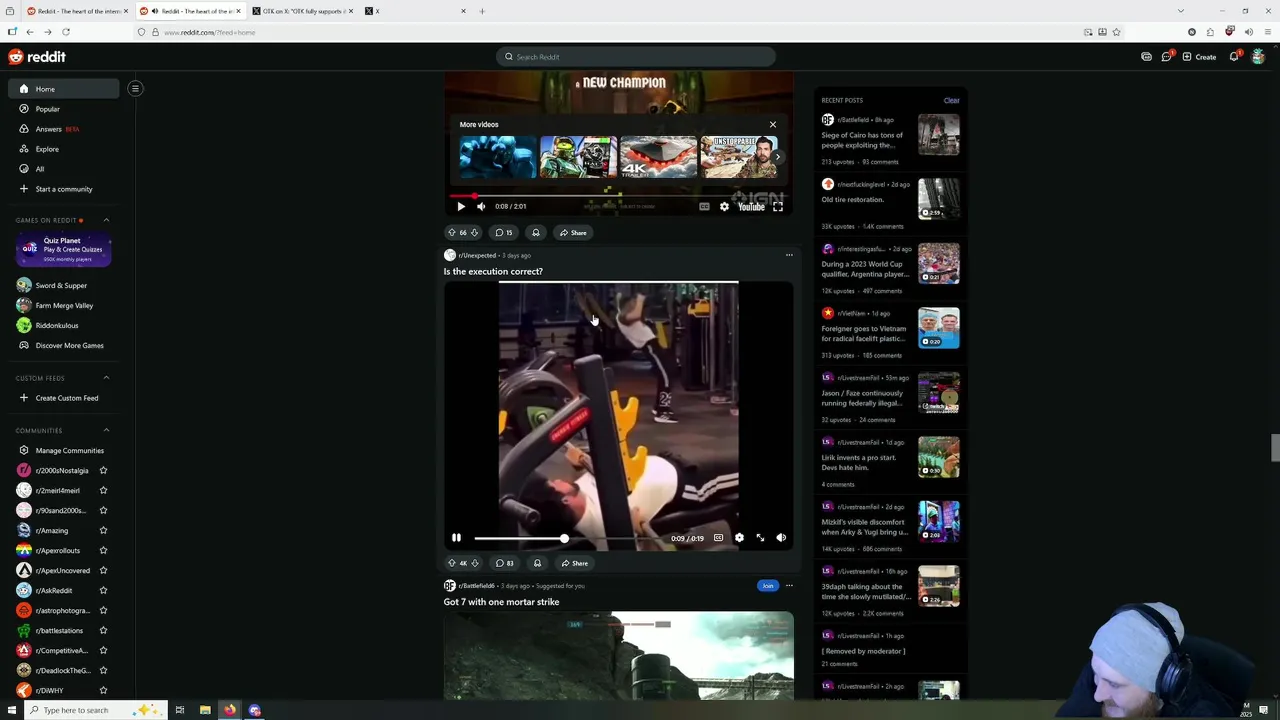Toggle captions on the gym video
1280x720 pixels.
(x=718, y=538)
